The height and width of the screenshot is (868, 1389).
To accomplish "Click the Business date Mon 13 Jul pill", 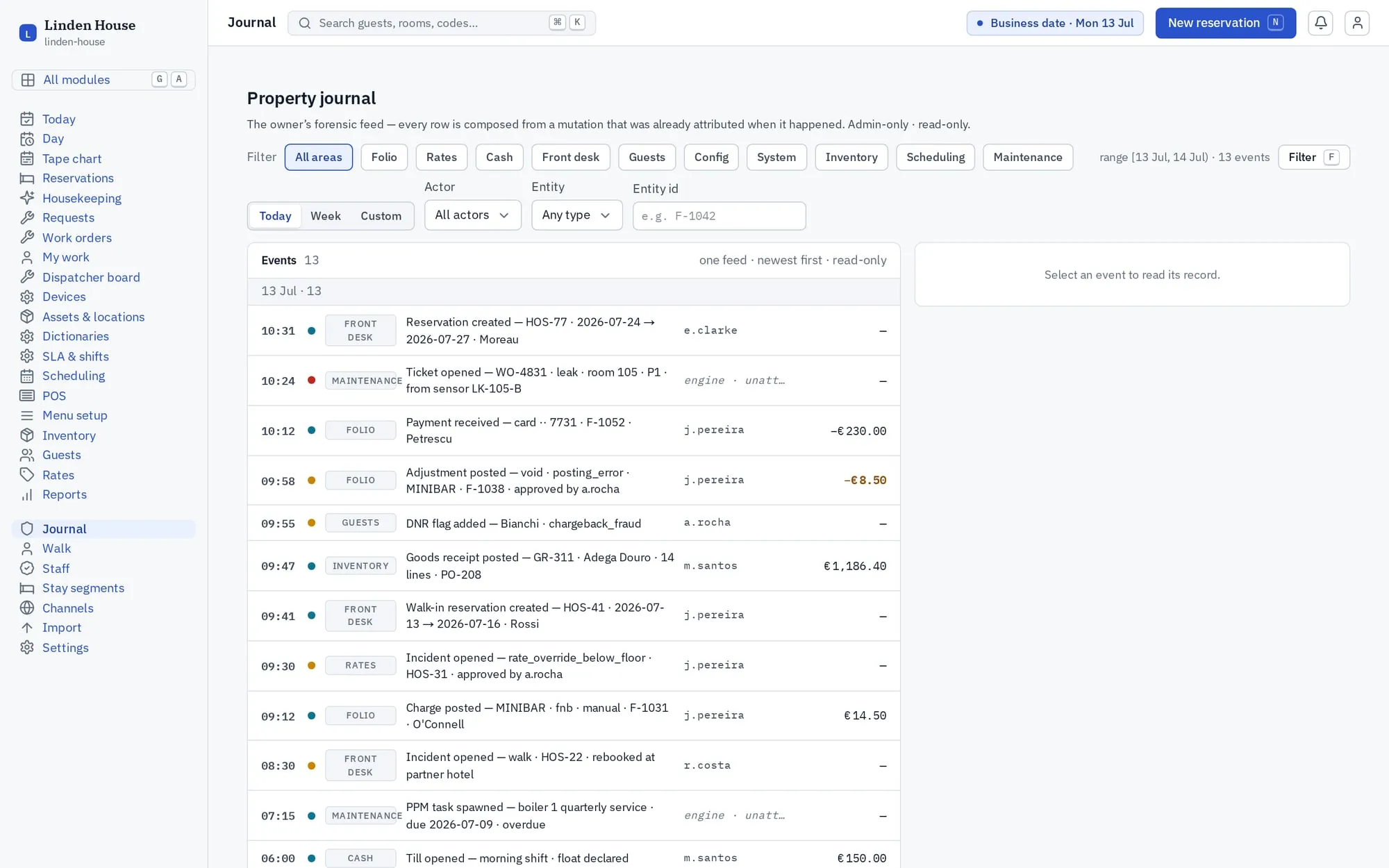I will point(1055,23).
